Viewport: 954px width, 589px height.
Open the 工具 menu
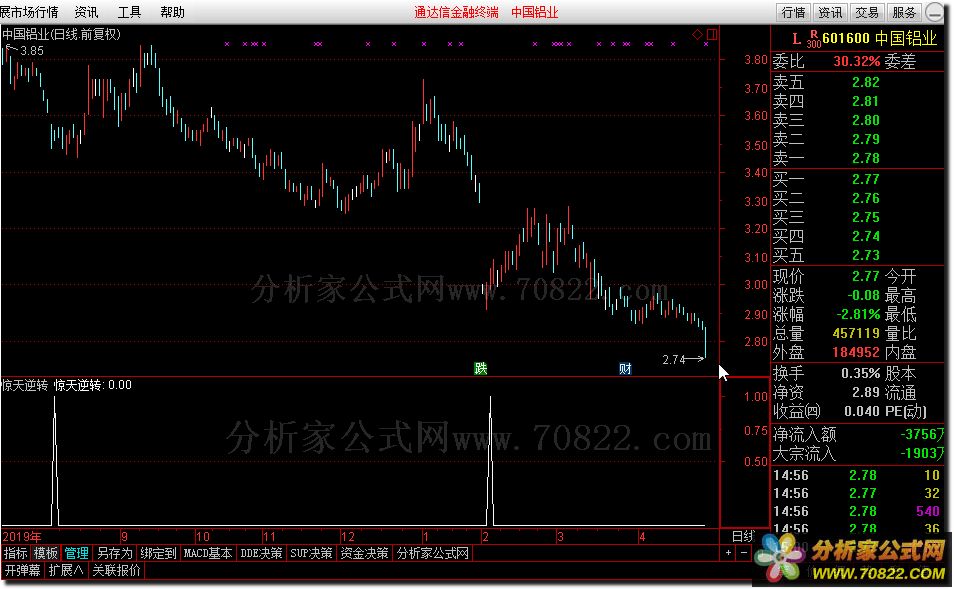(129, 12)
